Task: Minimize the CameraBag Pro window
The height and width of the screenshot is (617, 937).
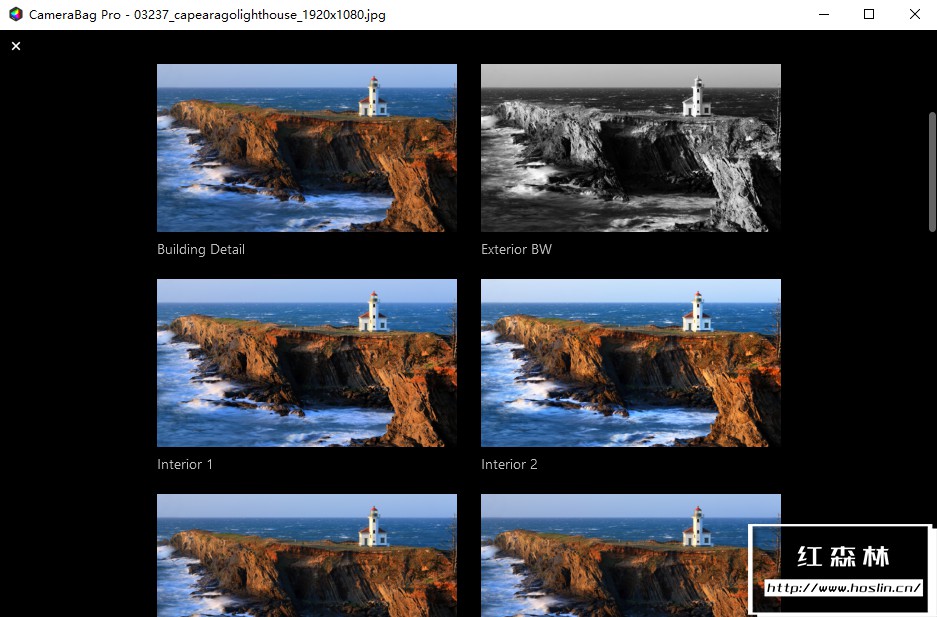Action: click(824, 14)
